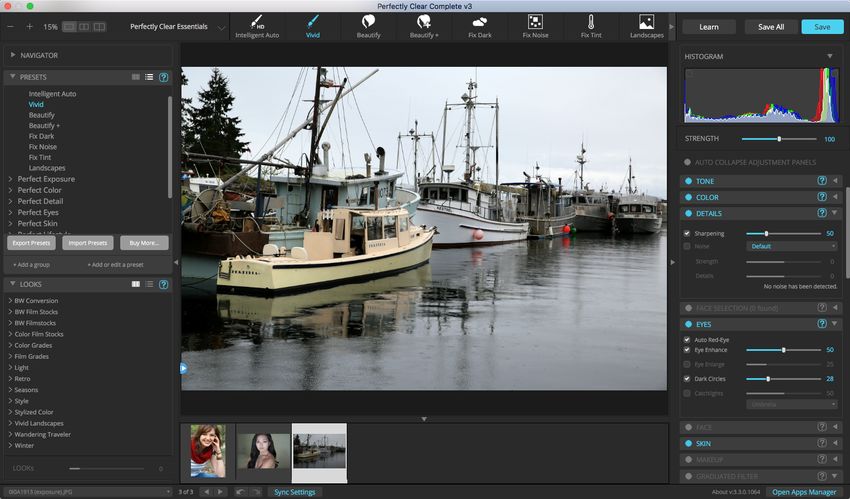Apply the Fix Noise toolbar preset

pyautogui.click(x=535, y=27)
